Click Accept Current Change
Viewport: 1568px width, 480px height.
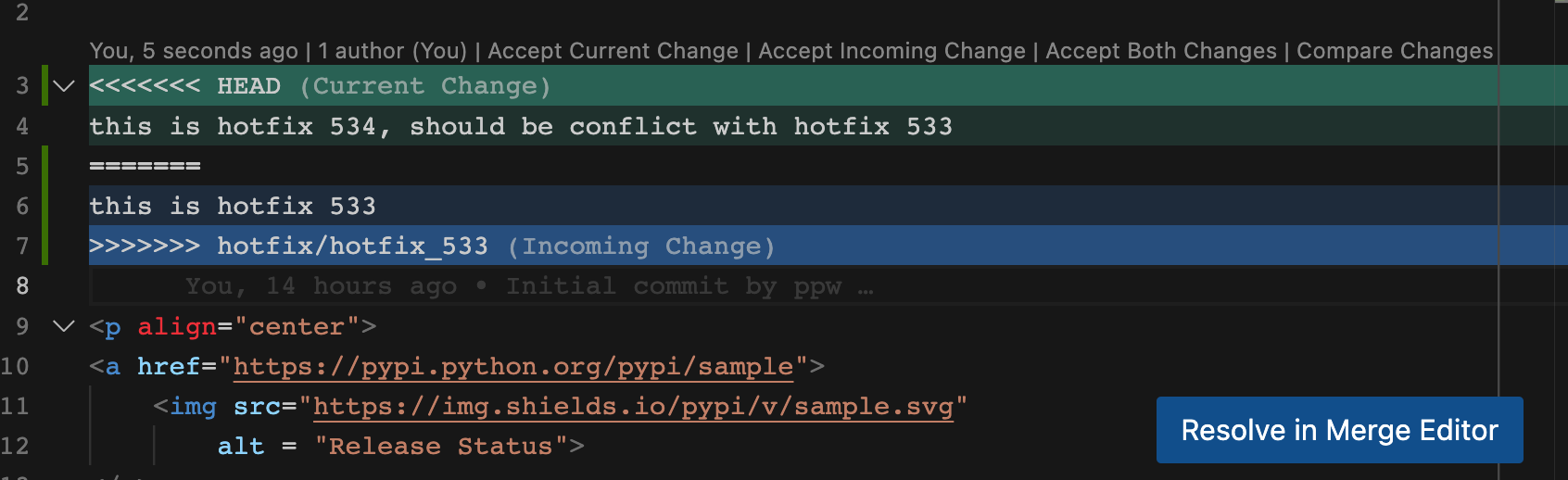point(613,51)
